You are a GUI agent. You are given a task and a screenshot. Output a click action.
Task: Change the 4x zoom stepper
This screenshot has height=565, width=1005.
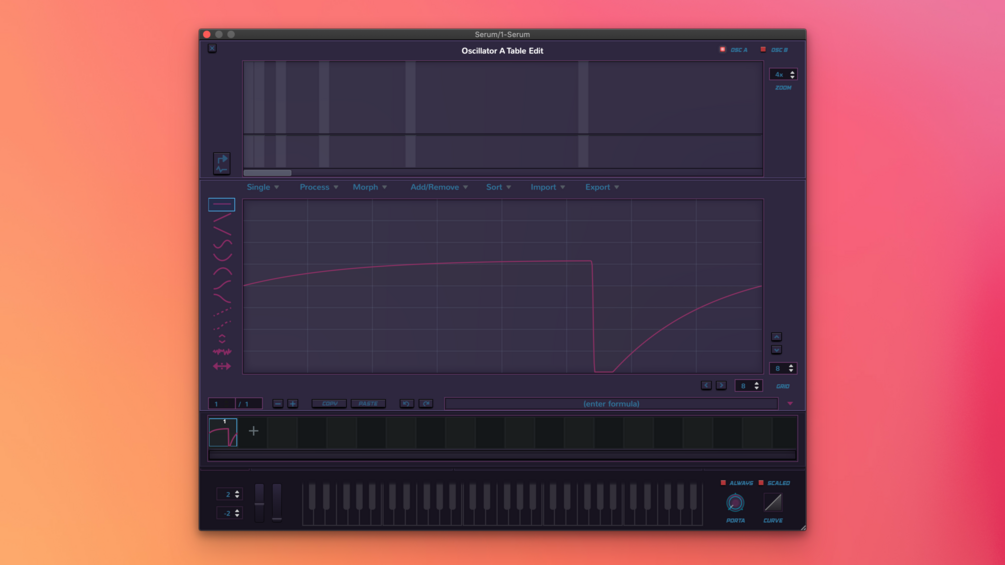pos(783,74)
